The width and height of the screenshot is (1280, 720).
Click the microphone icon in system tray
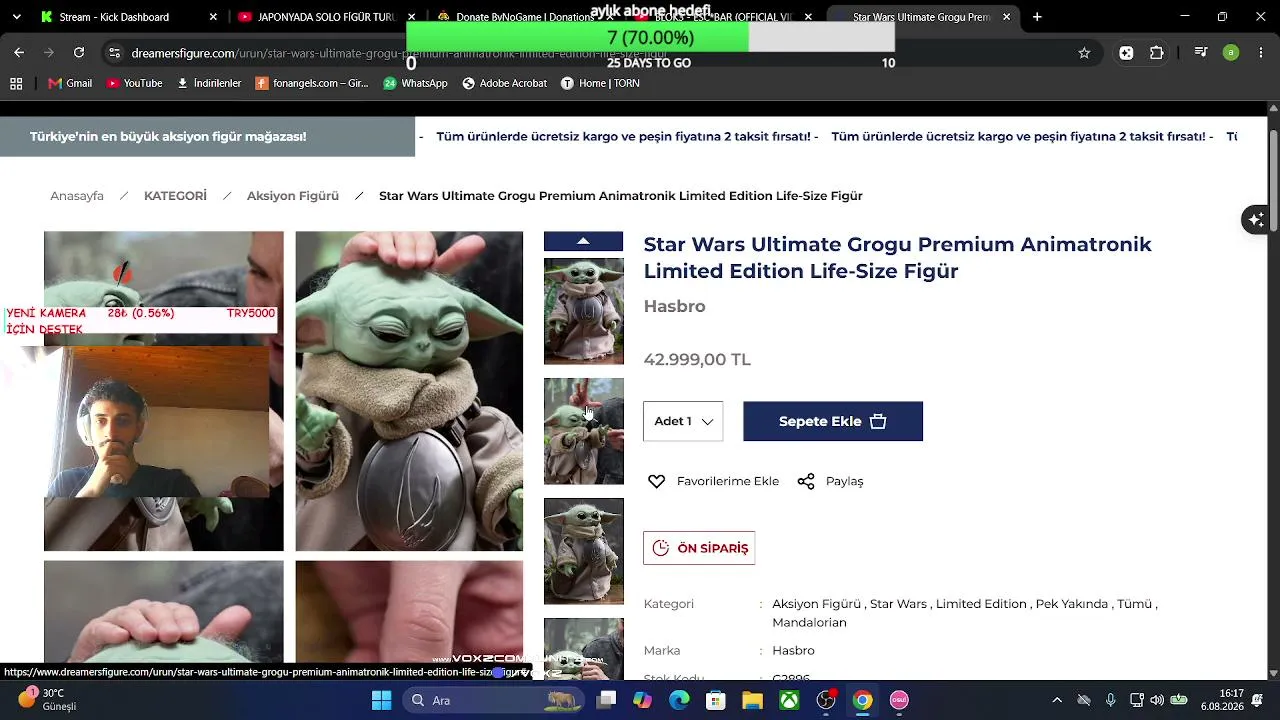pos(1110,700)
